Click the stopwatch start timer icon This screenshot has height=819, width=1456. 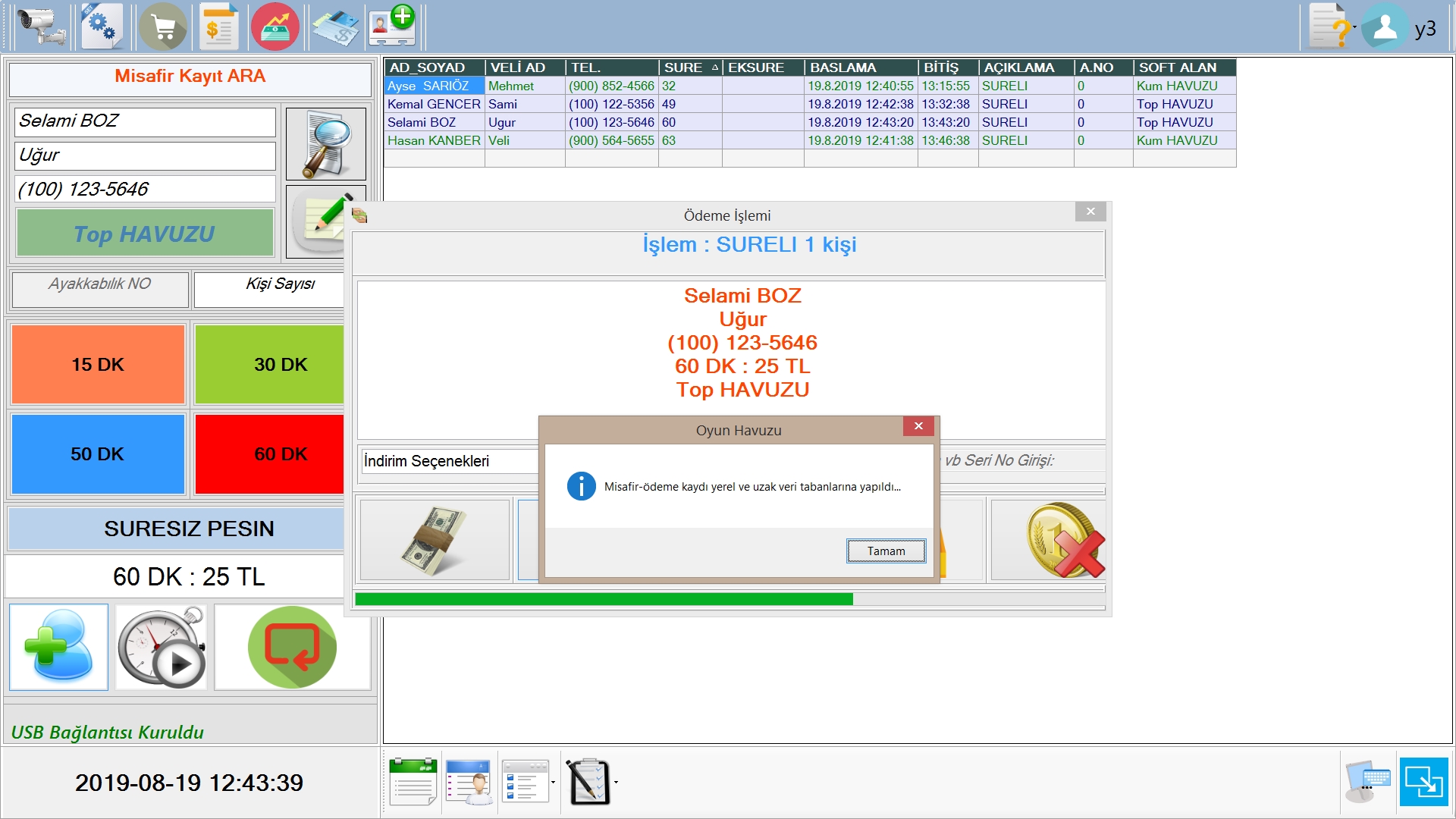coord(162,648)
